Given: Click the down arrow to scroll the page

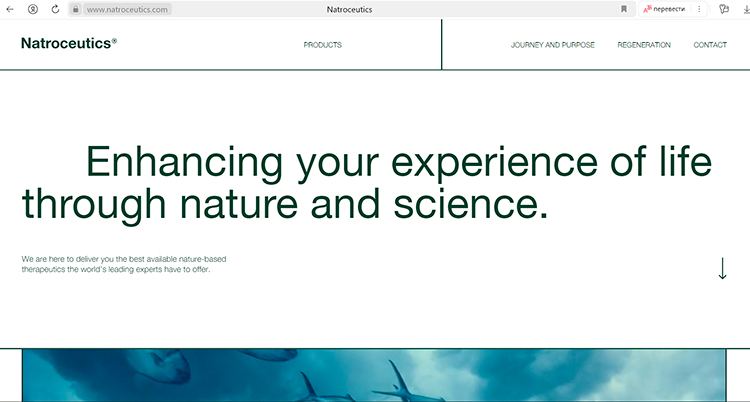Looking at the screenshot, I should [722, 268].
